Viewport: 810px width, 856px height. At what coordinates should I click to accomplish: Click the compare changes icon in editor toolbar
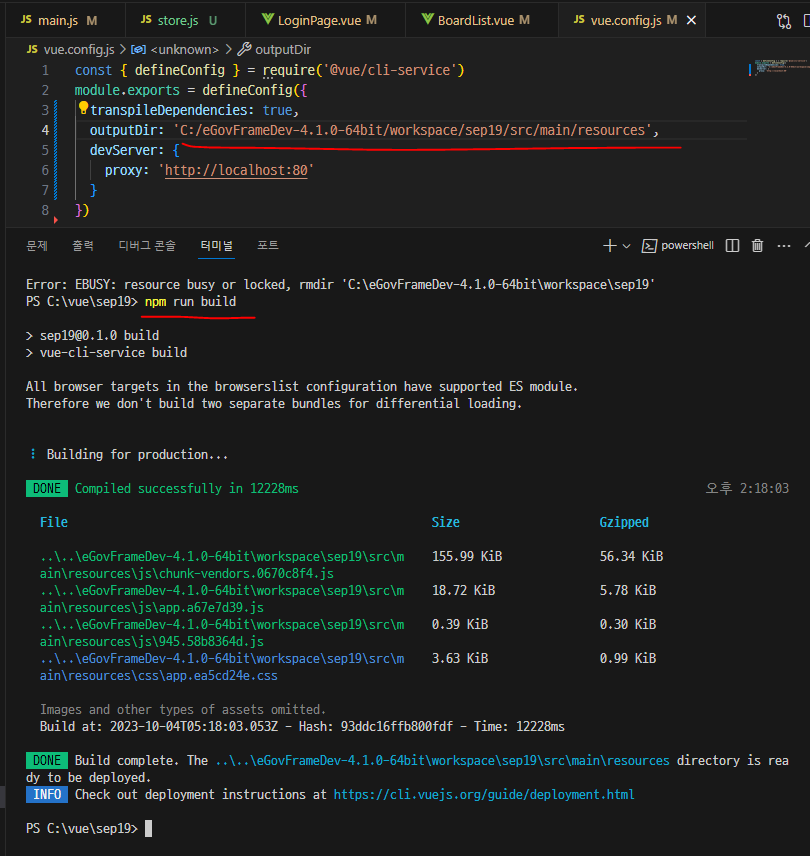pyautogui.click(x=783, y=21)
